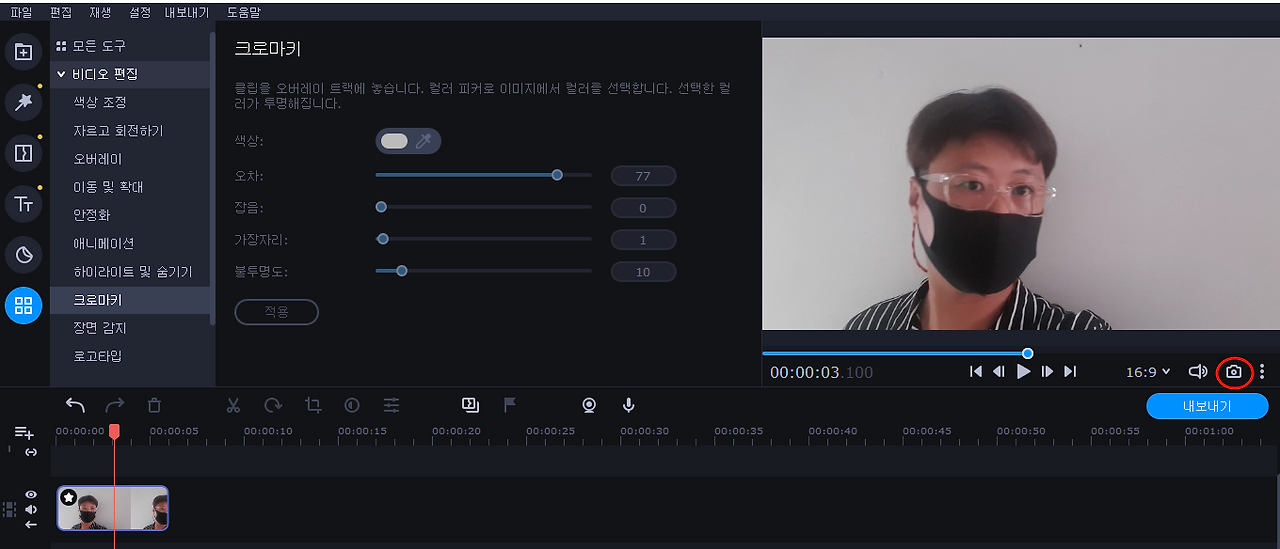Viewport: 1280px width, 549px height.
Task: Undo the last action
Action: (x=75, y=405)
